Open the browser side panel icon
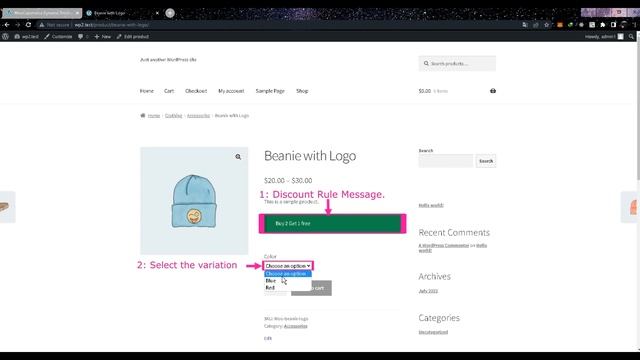 [x=613, y=25]
